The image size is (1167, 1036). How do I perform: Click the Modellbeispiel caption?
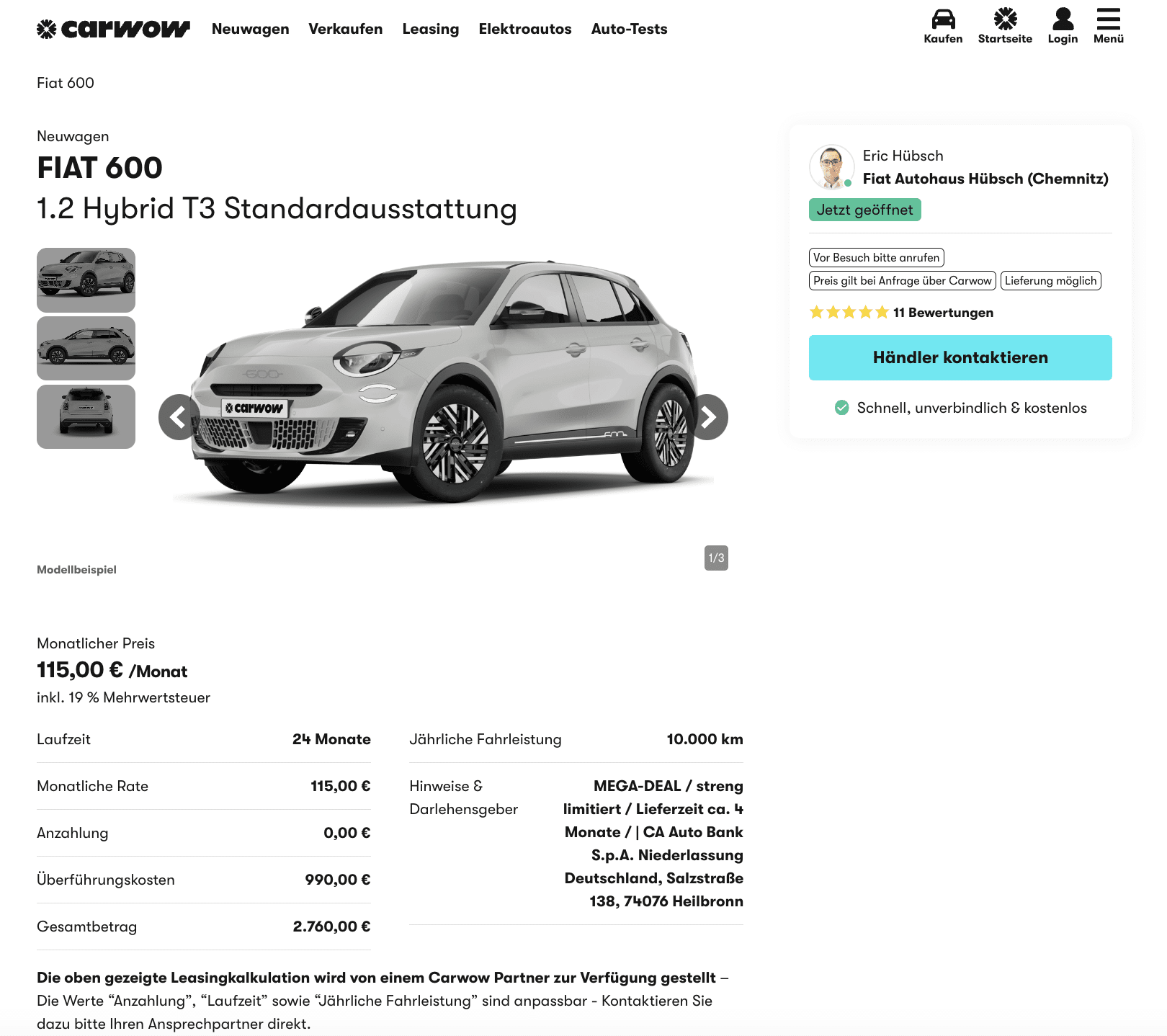(76, 569)
